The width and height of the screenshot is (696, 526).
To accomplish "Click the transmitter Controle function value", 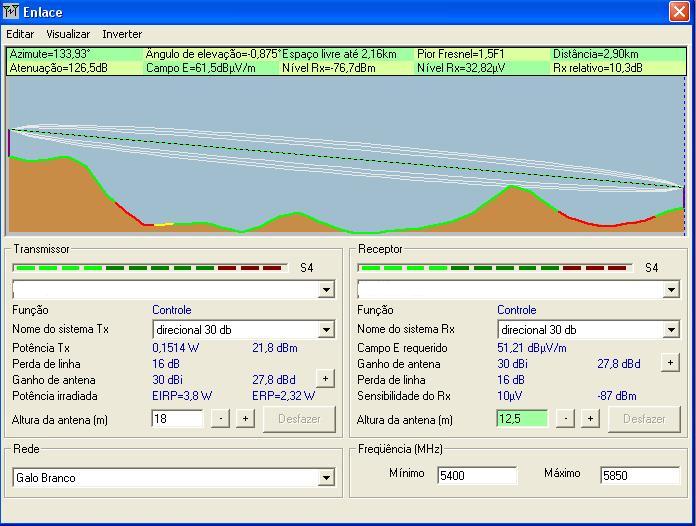I will point(171,310).
